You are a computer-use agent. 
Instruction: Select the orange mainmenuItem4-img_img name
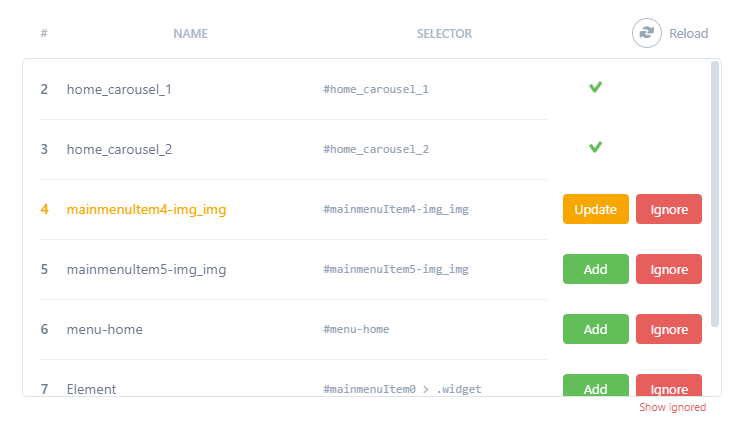point(146,209)
